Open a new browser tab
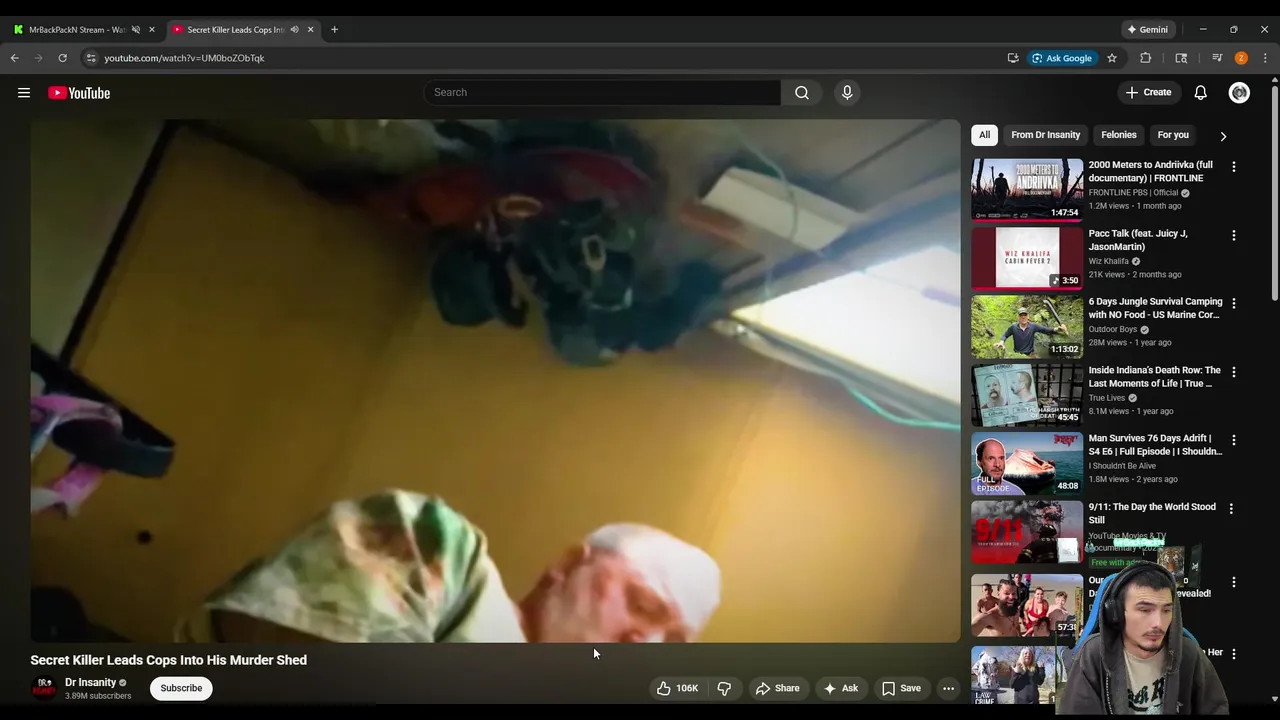1280x720 pixels. click(x=334, y=30)
